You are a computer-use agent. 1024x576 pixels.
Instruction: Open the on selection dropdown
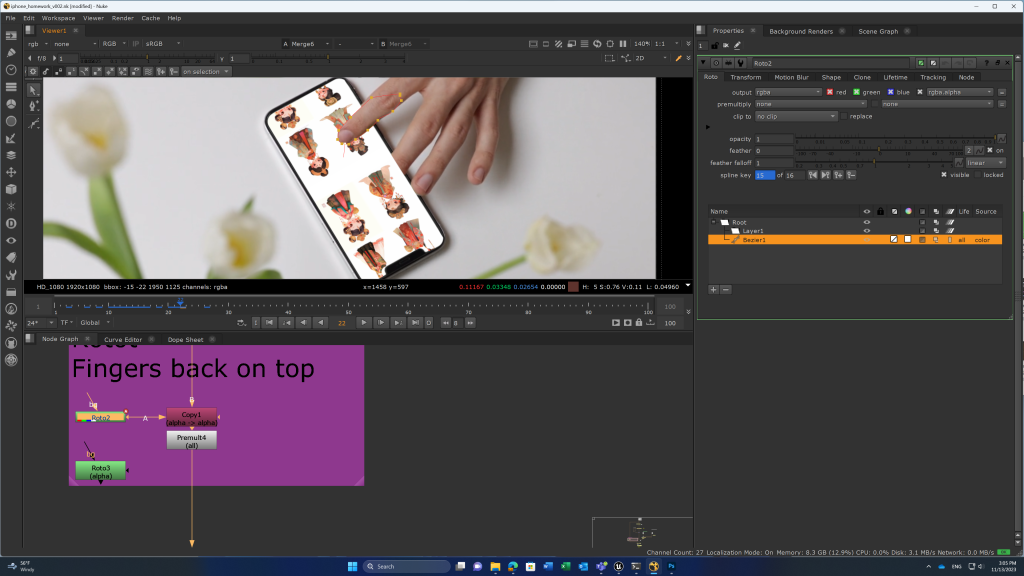(x=206, y=72)
